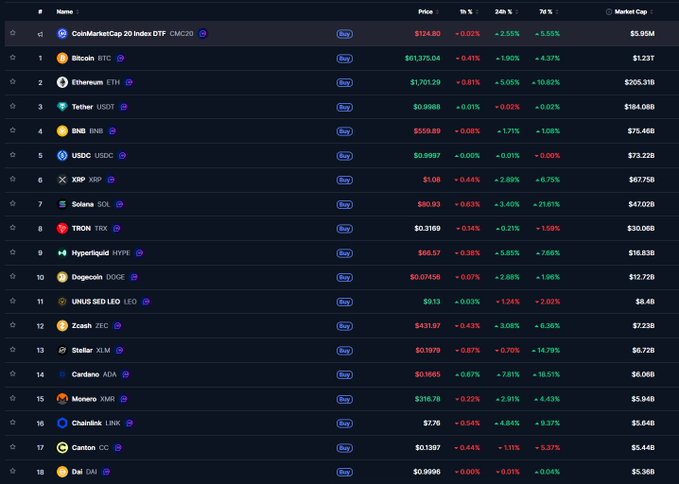679x484 pixels.
Task: Click the Canton logo icon
Action: coord(62,448)
